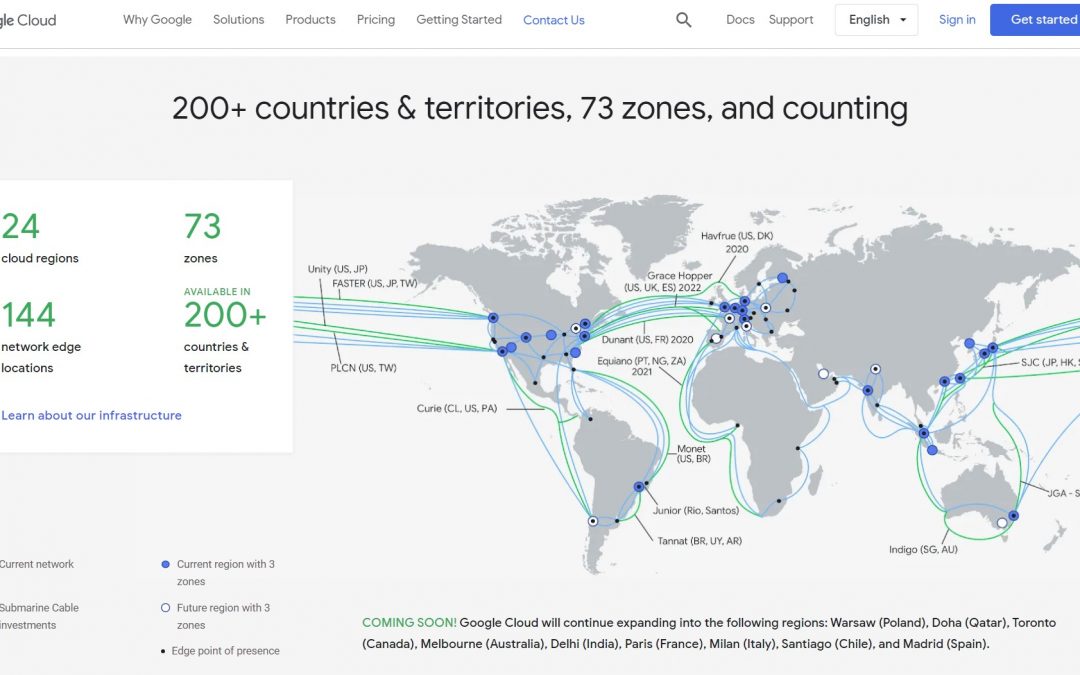Click the Mumbai region marker
Screen dimensions: 1080x675
tap(868, 391)
